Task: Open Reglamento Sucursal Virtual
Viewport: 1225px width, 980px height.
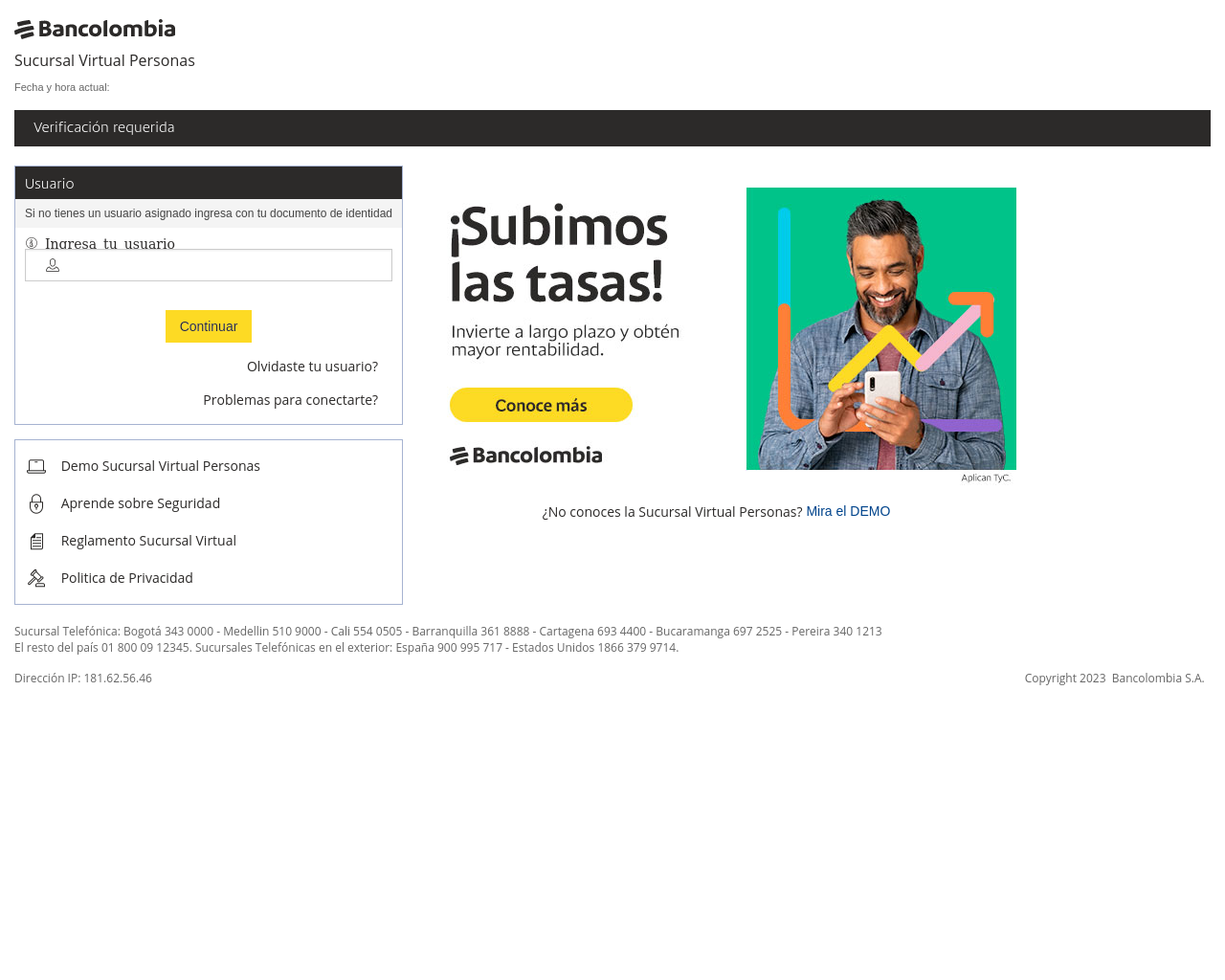Action: point(148,541)
